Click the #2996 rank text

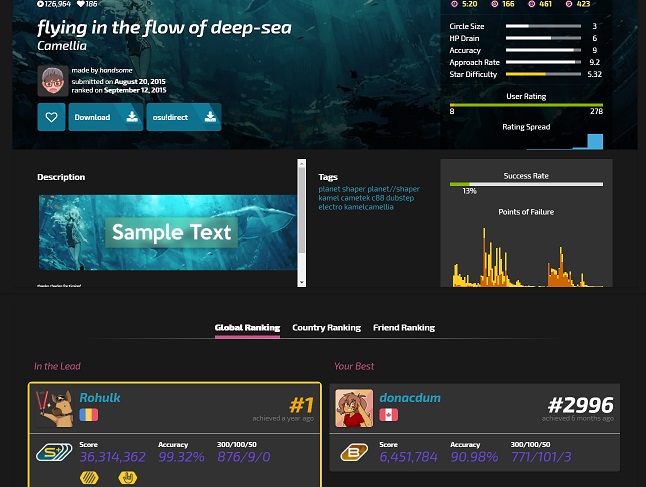(580, 405)
